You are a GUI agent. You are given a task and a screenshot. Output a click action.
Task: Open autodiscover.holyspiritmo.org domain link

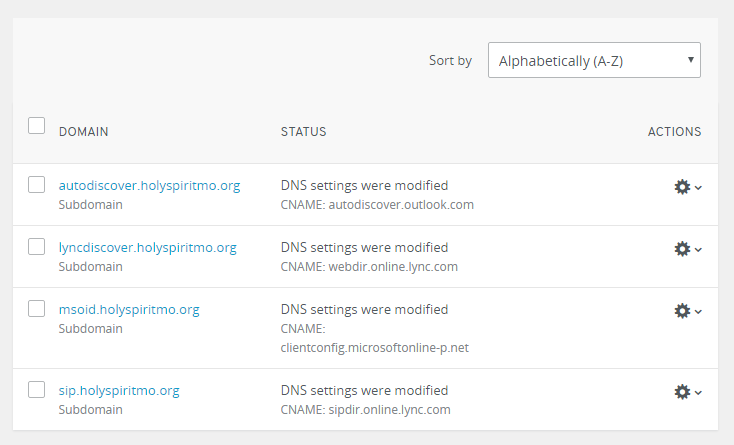149,185
